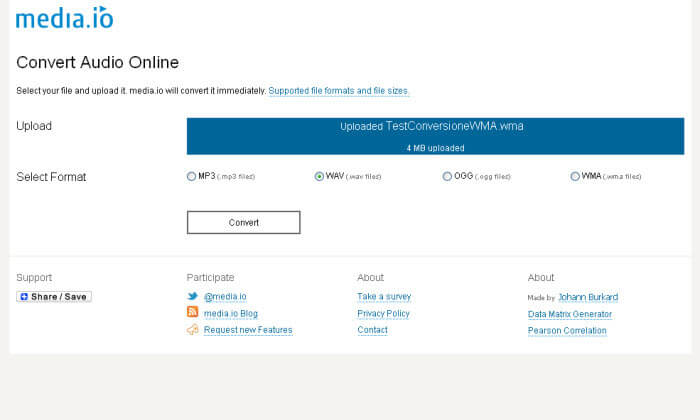Select the MP3 format radio button
Viewport: 700px width, 420px height.
pyautogui.click(x=192, y=176)
